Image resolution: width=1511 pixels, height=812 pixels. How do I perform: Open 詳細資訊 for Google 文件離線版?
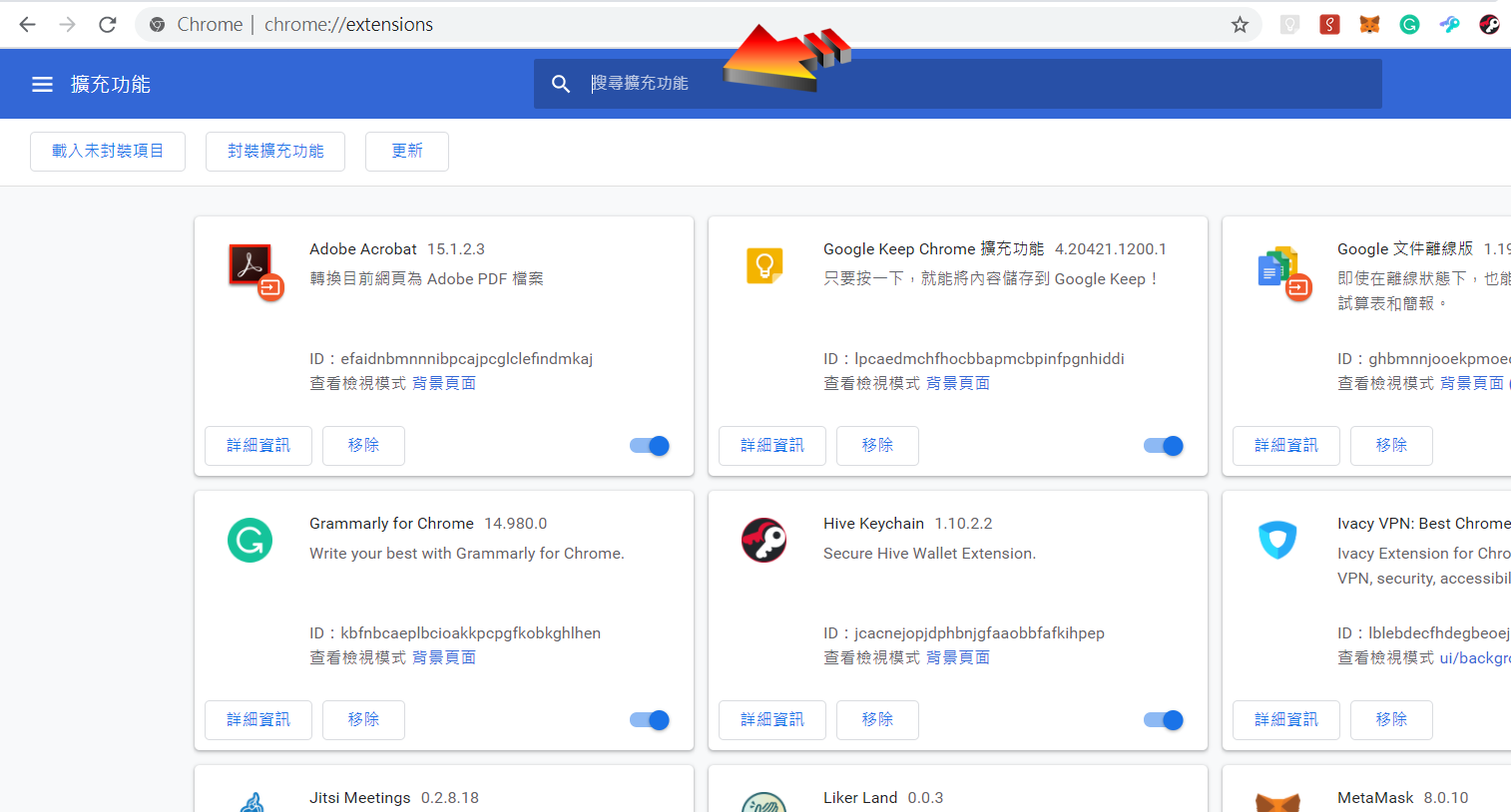tap(1286, 446)
